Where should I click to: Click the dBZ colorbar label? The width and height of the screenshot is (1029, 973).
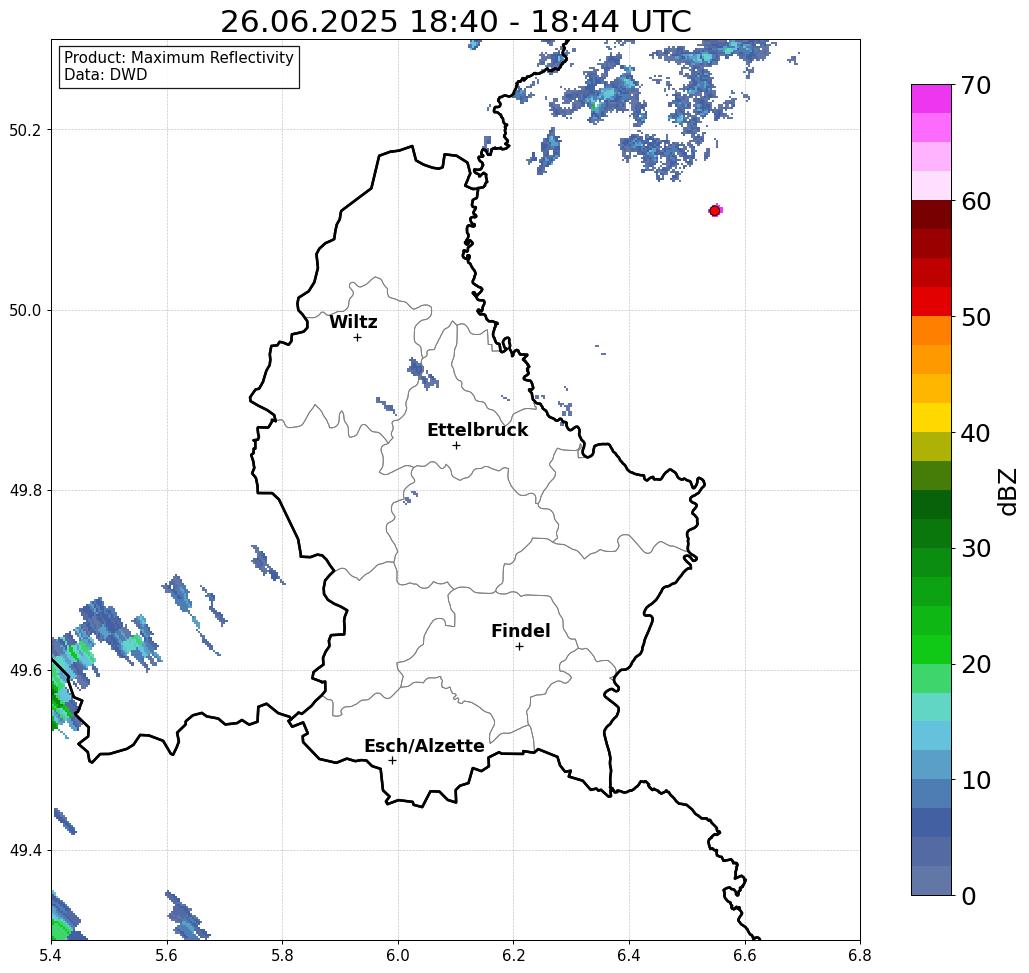point(1009,491)
